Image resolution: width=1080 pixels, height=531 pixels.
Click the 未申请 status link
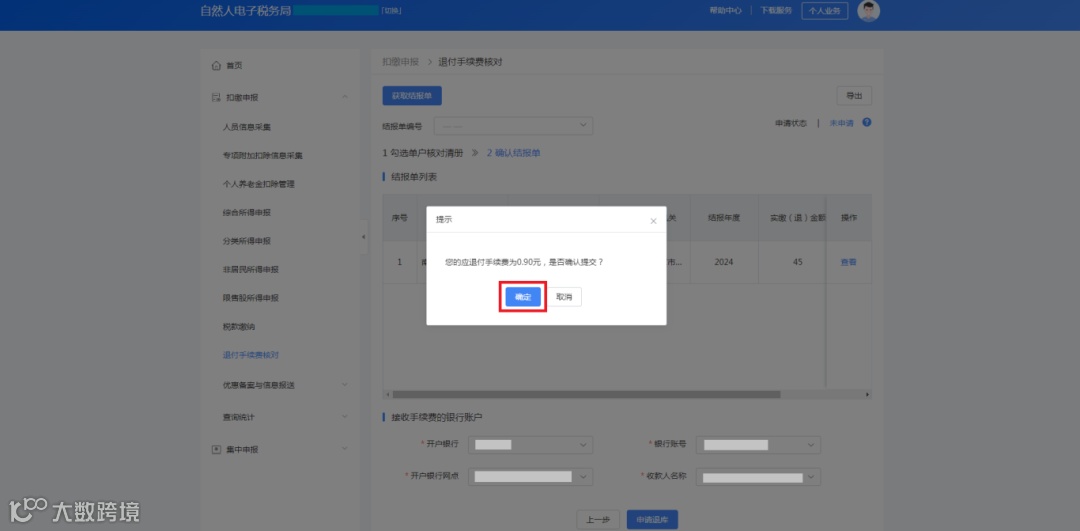[841, 123]
